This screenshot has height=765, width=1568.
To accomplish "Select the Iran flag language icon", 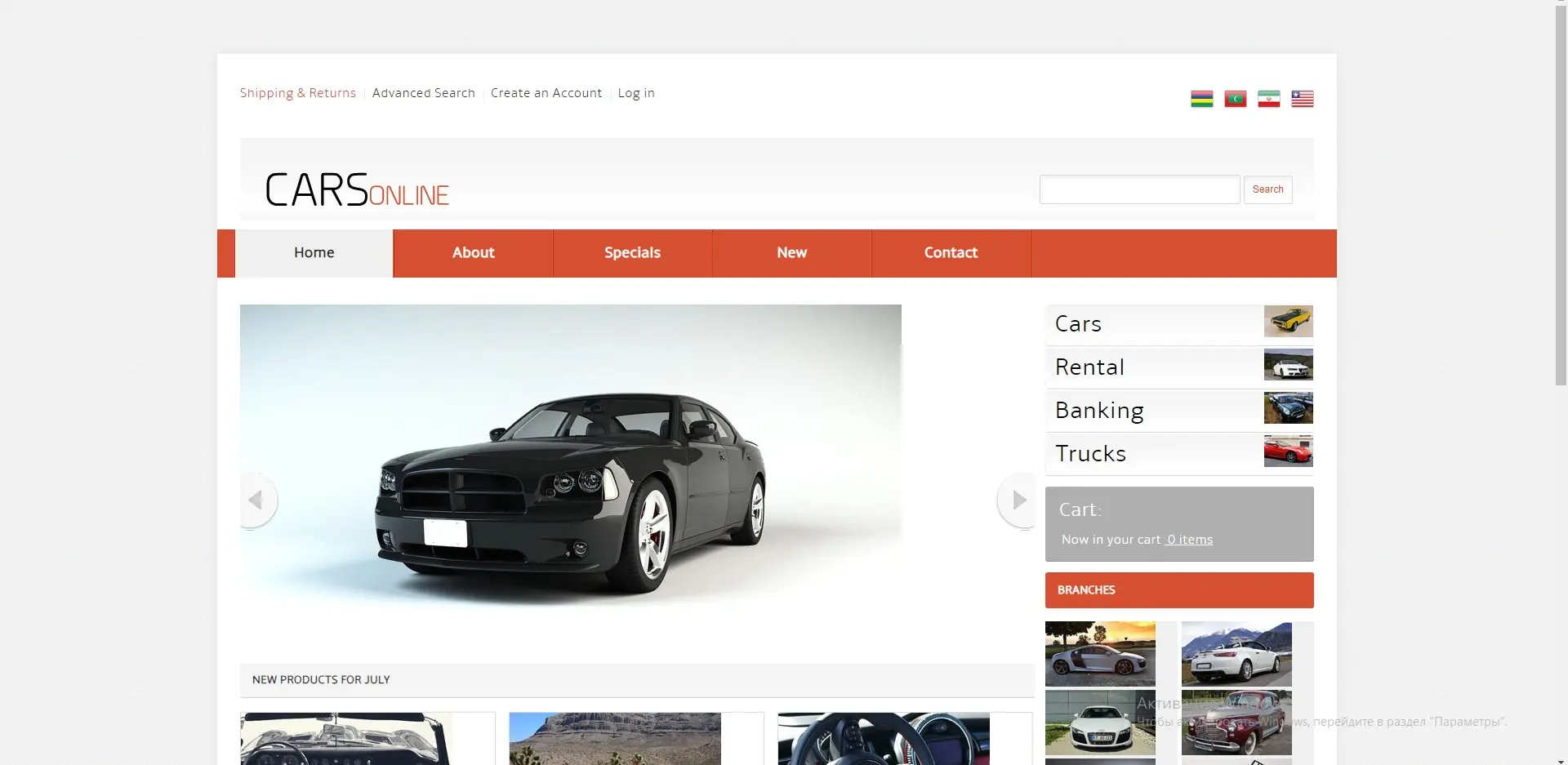I will [1268, 99].
